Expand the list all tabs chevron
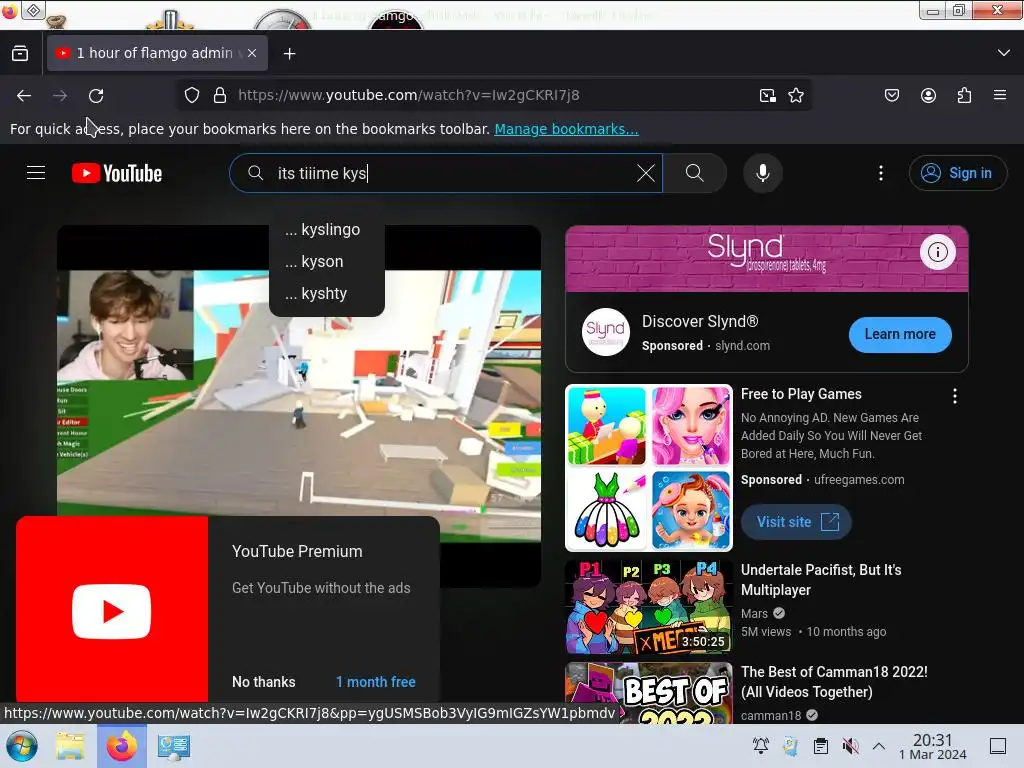Image resolution: width=1024 pixels, height=768 pixels. 1004,53
